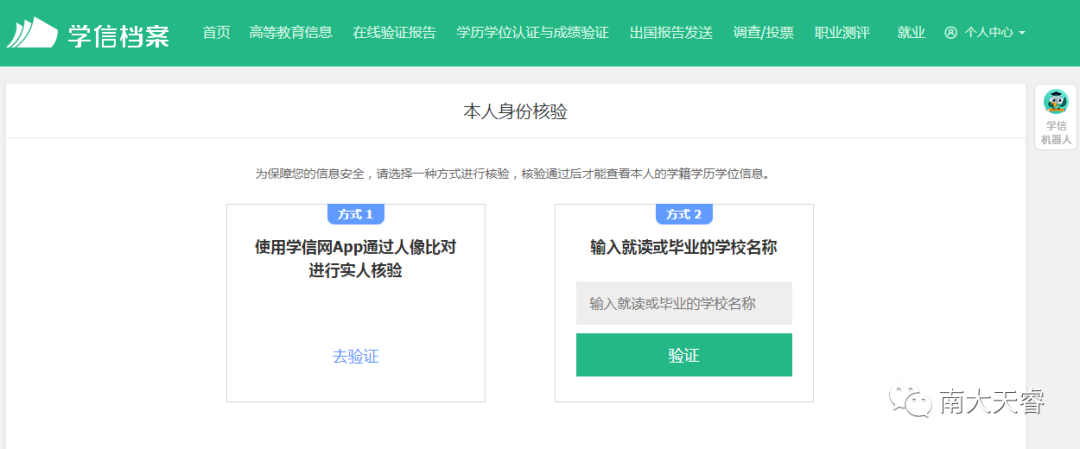Open 高等教育信息 menu item
Viewport: 1080px width, 449px height.
pos(291,32)
